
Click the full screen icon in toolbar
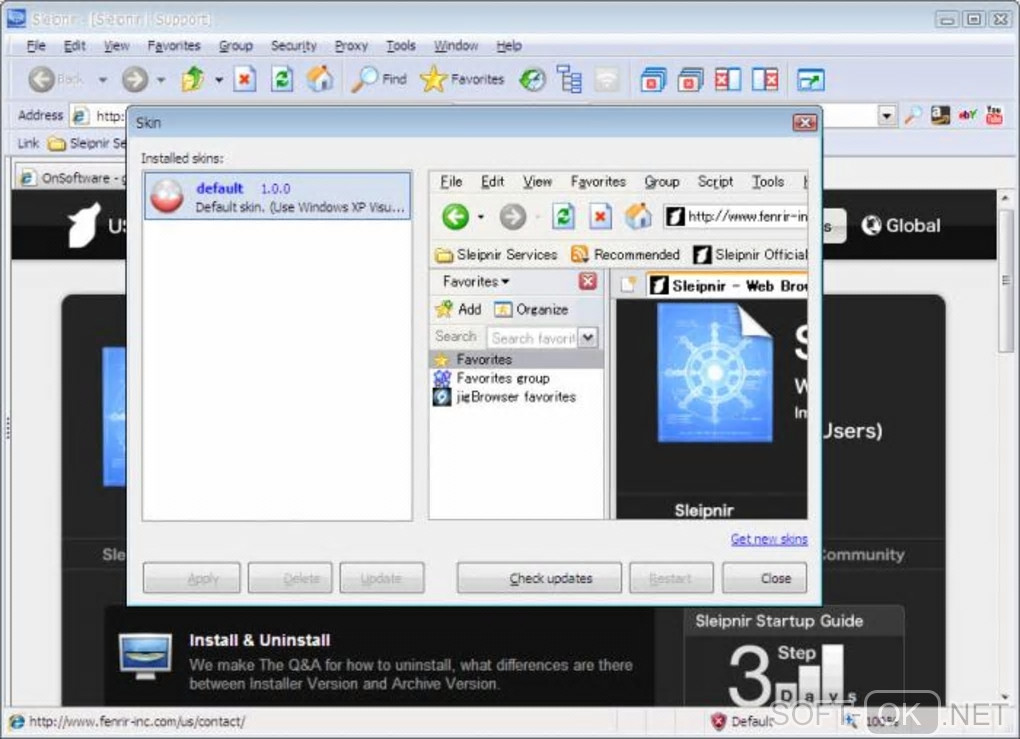(811, 80)
